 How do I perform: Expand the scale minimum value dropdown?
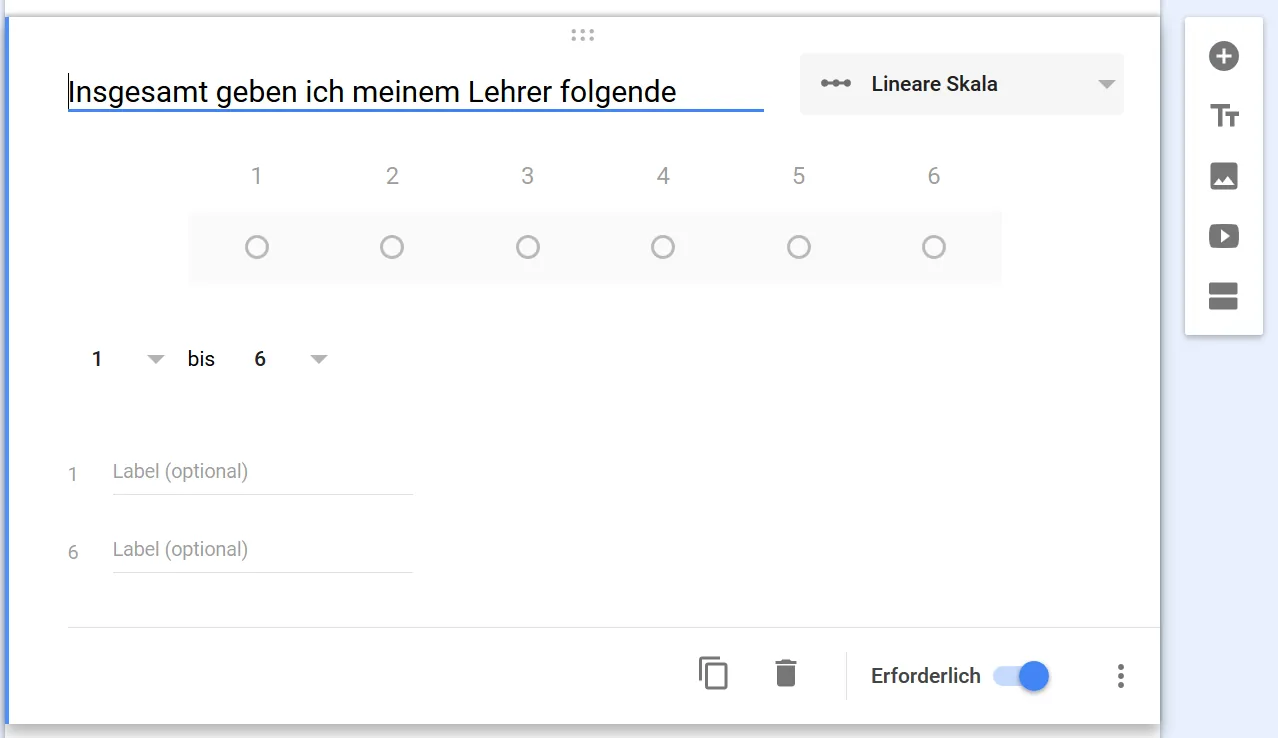tap(126, 359)
